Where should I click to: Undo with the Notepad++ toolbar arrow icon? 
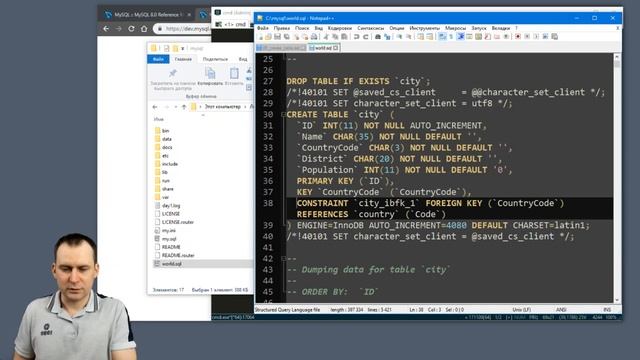pos(356,37)
